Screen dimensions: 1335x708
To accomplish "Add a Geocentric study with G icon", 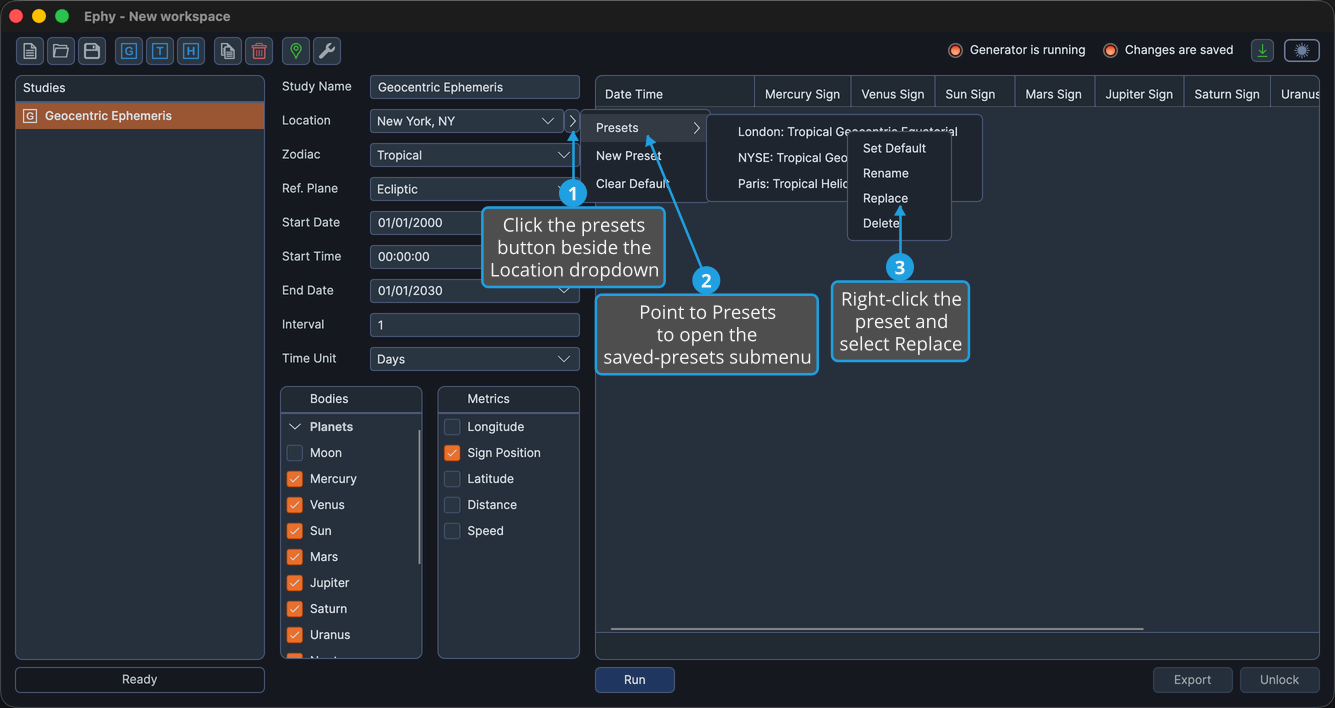I will point(129,51).
